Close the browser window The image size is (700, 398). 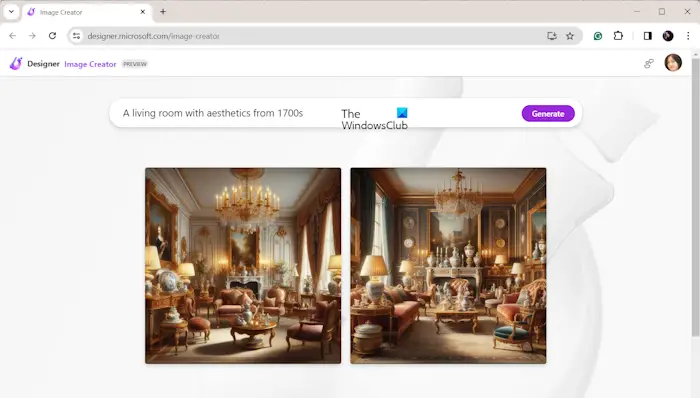coord(688,12)
